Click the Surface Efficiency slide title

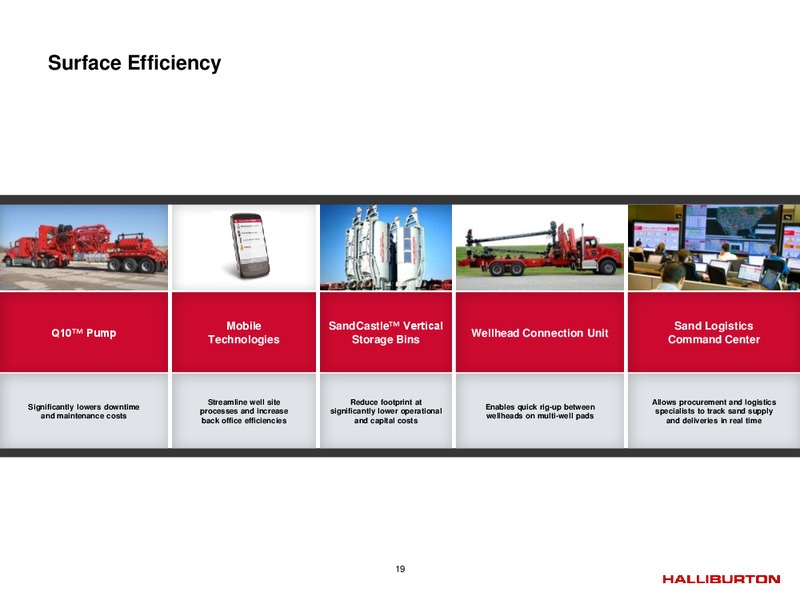point(134,63)
